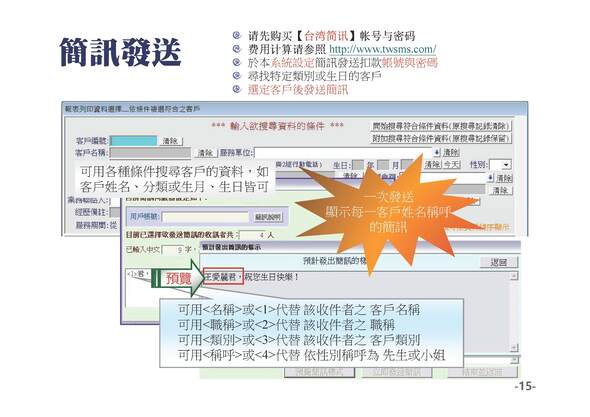This screenshot has height=417, width=590.
Task: Focus the cyan 客戶編號 input field
Action: click(x=134, y=141)
